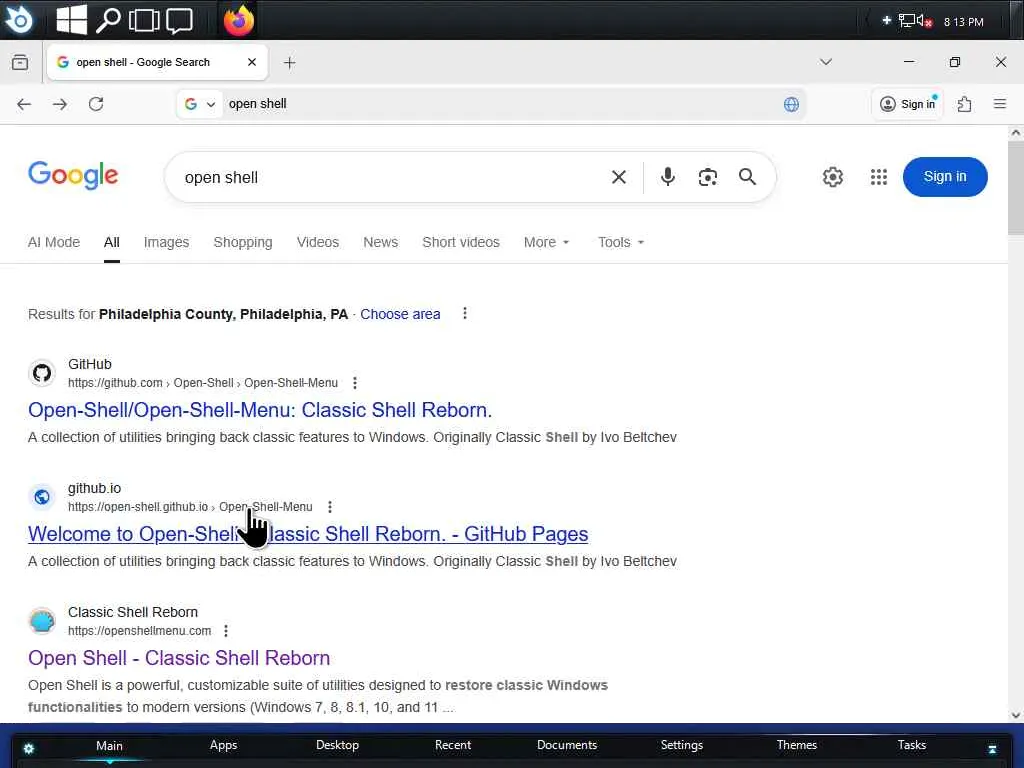This screenshot has height=768, width=1024.
Task: Select the Apps tab in bottom dock
Action: tap(223, 745)
